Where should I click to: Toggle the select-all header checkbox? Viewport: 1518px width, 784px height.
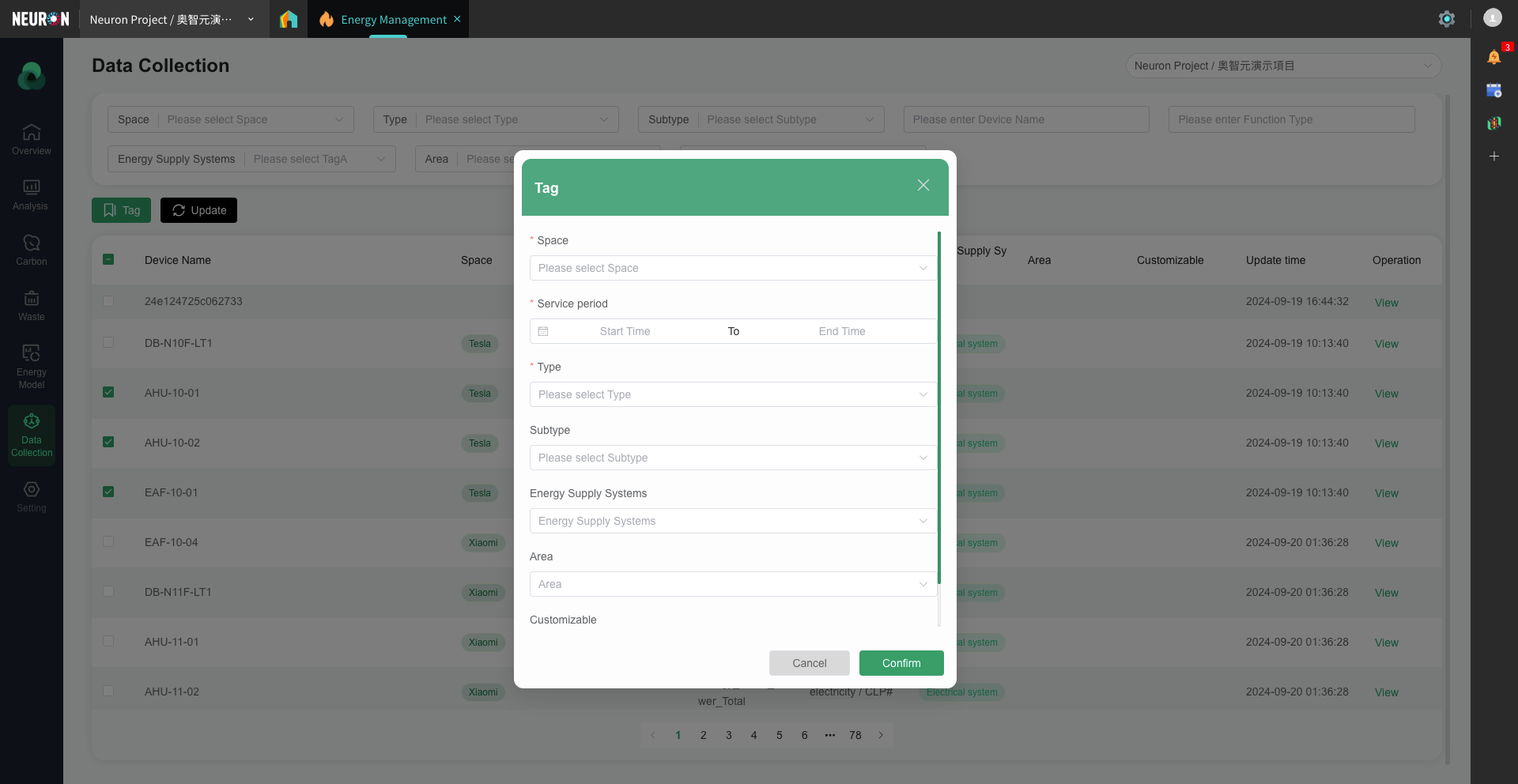pyautogui.click(x=108, y=260)
